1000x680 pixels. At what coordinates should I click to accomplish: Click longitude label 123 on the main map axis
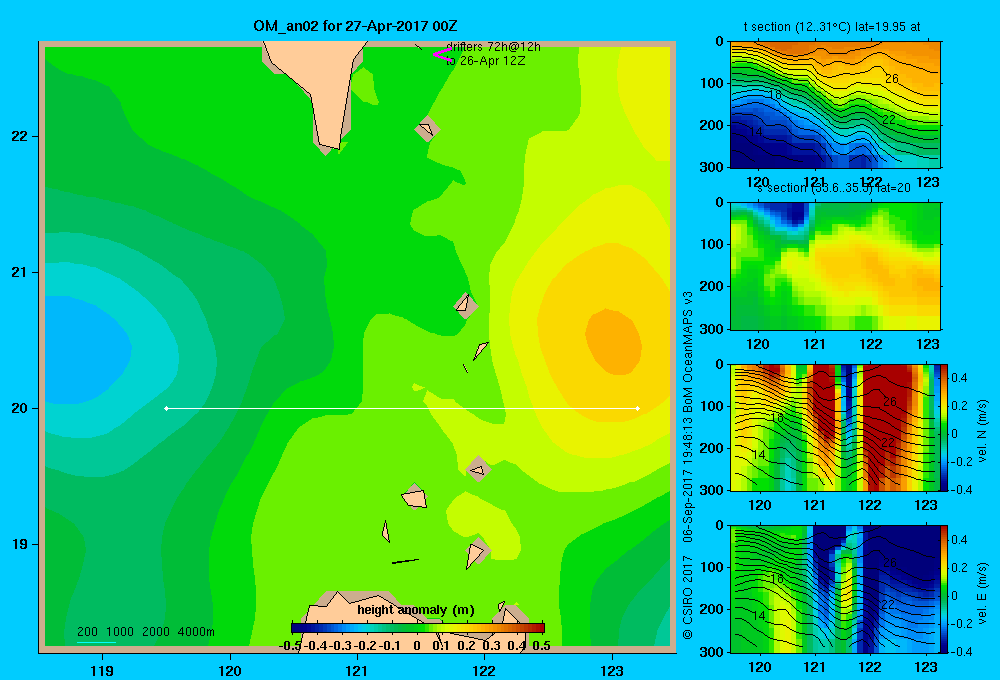point(612,670)
